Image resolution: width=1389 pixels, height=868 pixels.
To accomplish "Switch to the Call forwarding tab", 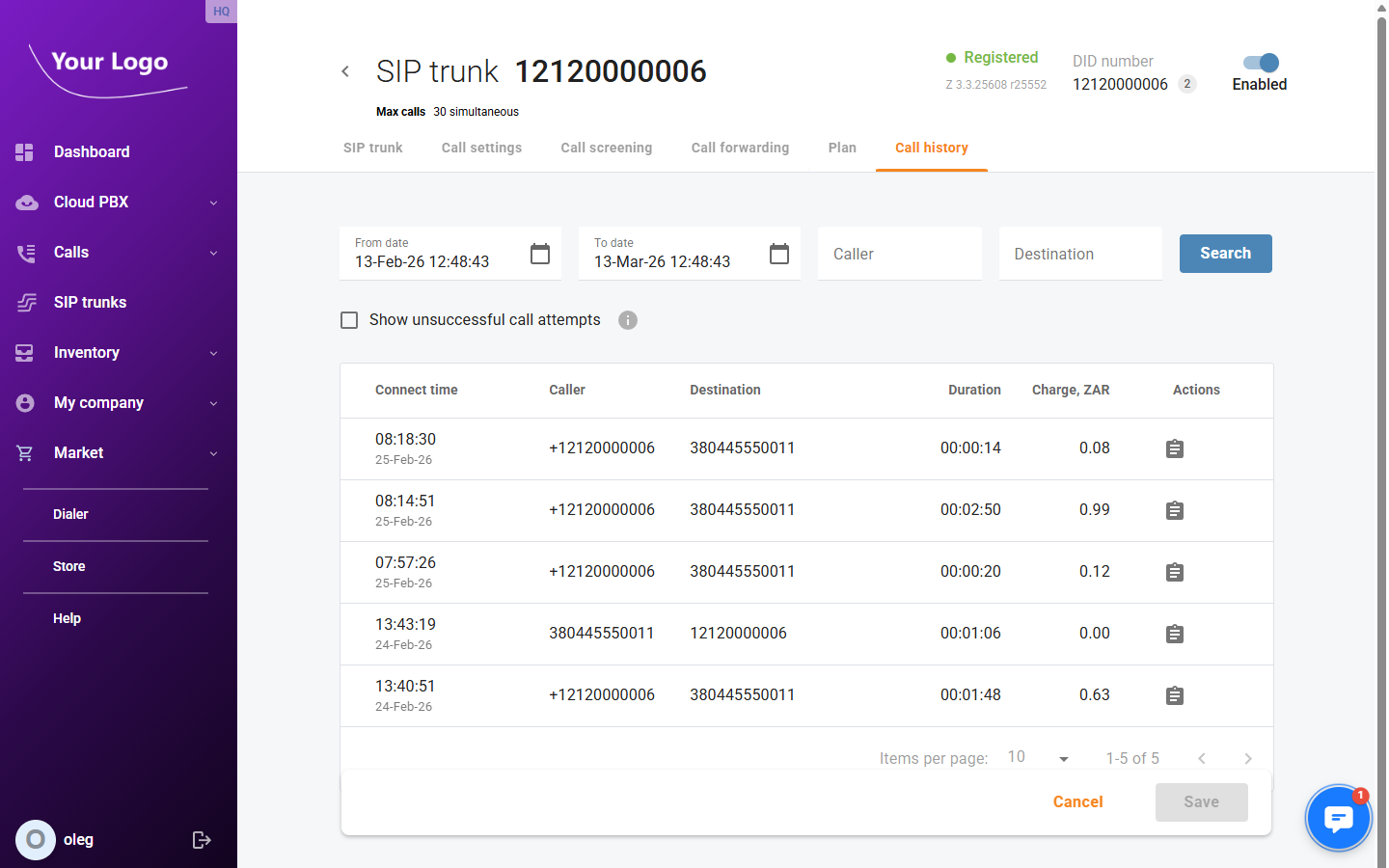I will click(740, 148).
